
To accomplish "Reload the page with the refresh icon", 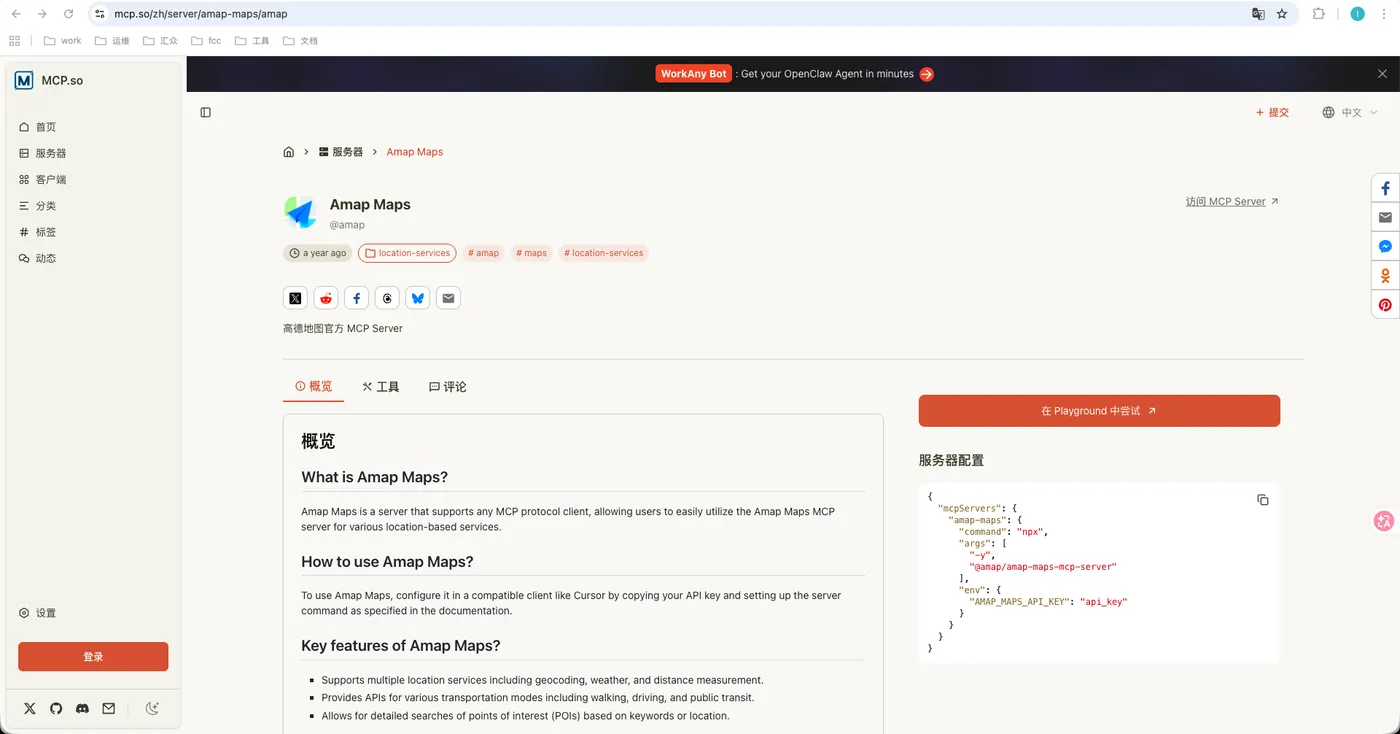I will [x=68, y=14].
